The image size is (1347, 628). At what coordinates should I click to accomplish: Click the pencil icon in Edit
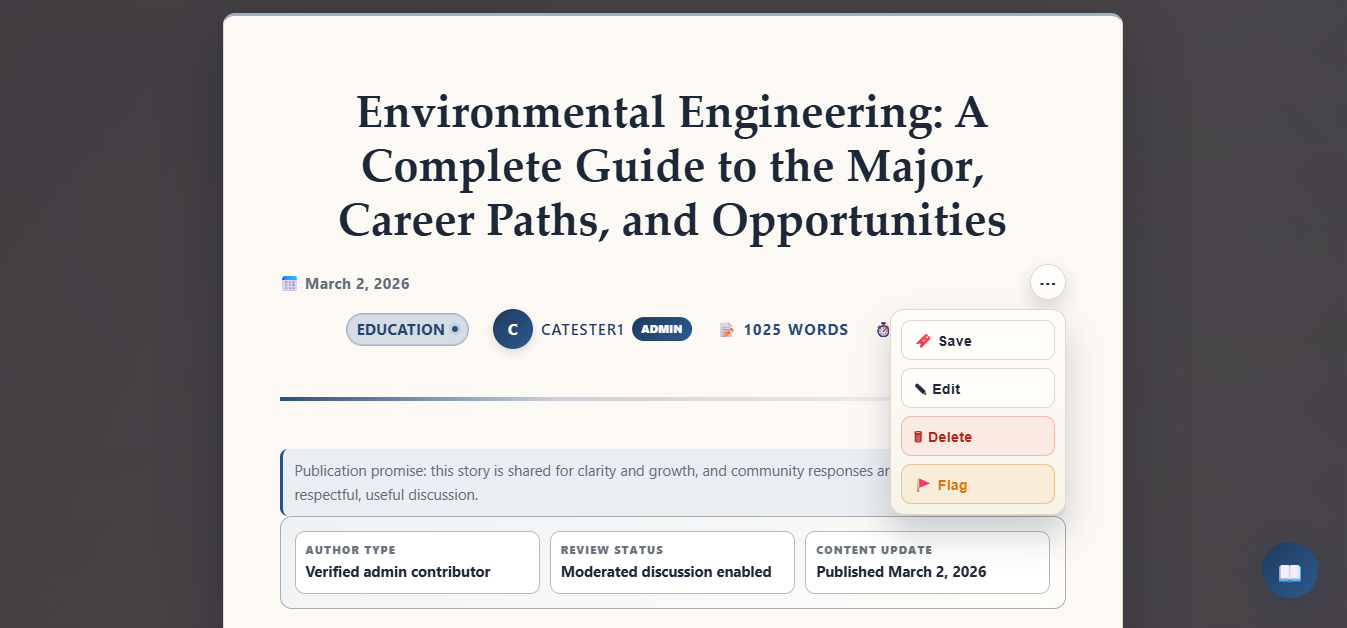(920, 389)
